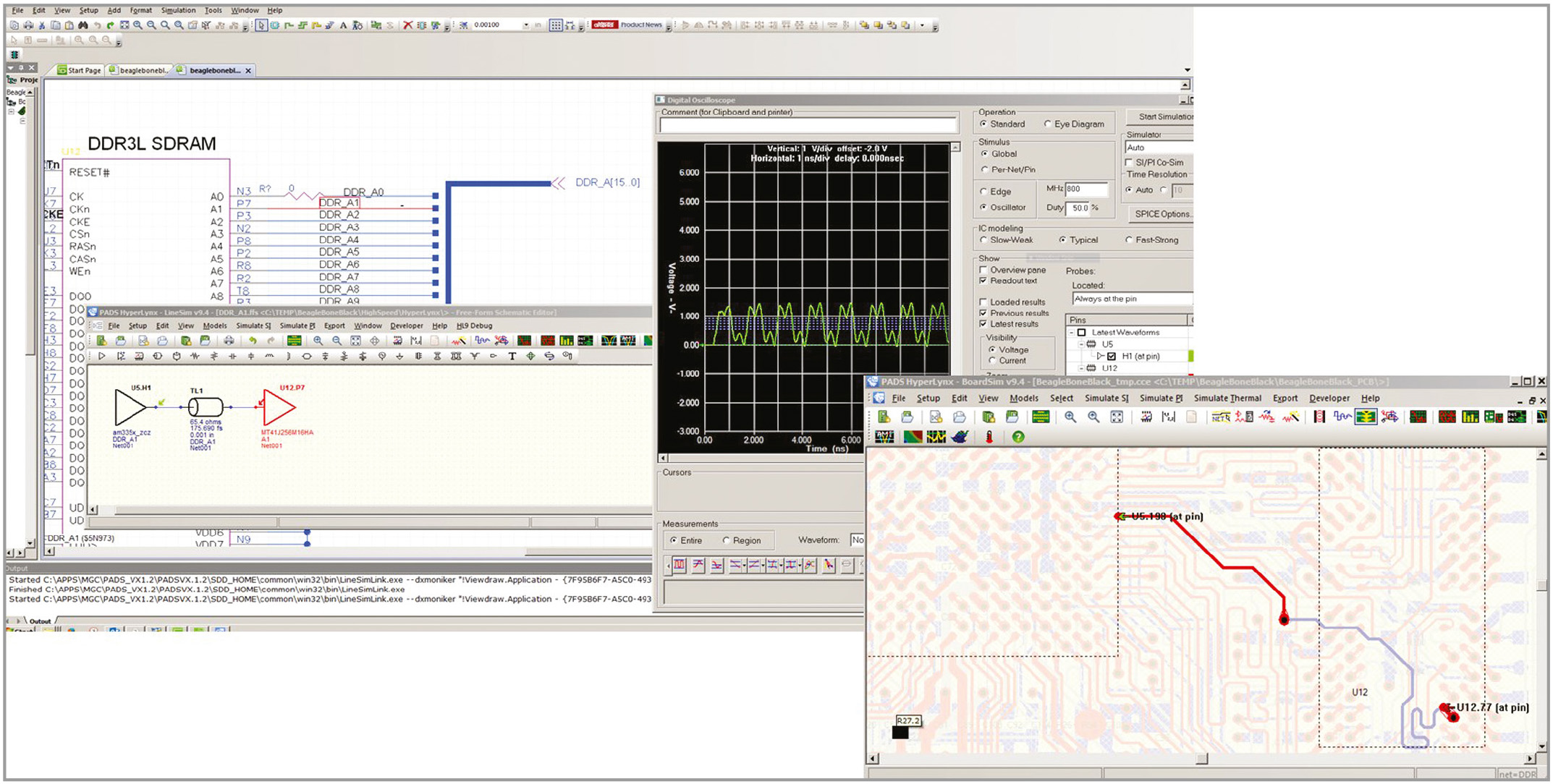This screenshot has width=1553, height=784.
Task: Select the text 'A' tool in schematic toolbar
Action: 343,25
